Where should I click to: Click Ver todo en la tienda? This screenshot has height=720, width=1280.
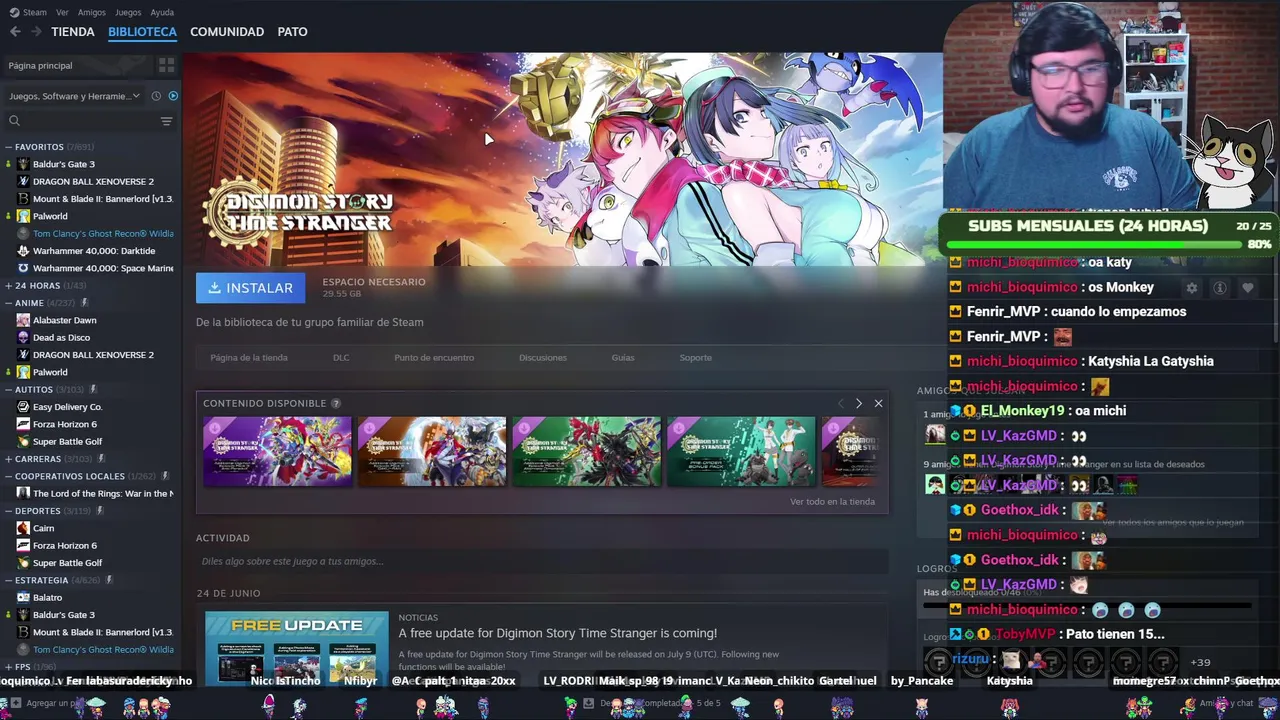(x=832, y=502)
